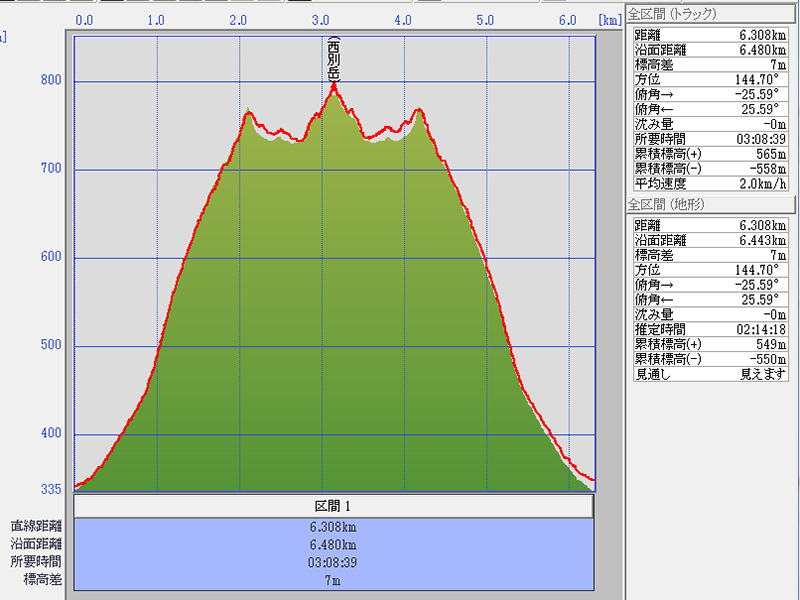
Task: Click the 沿面距離 6.443km terrain row
Action: [x=712, y=240]
